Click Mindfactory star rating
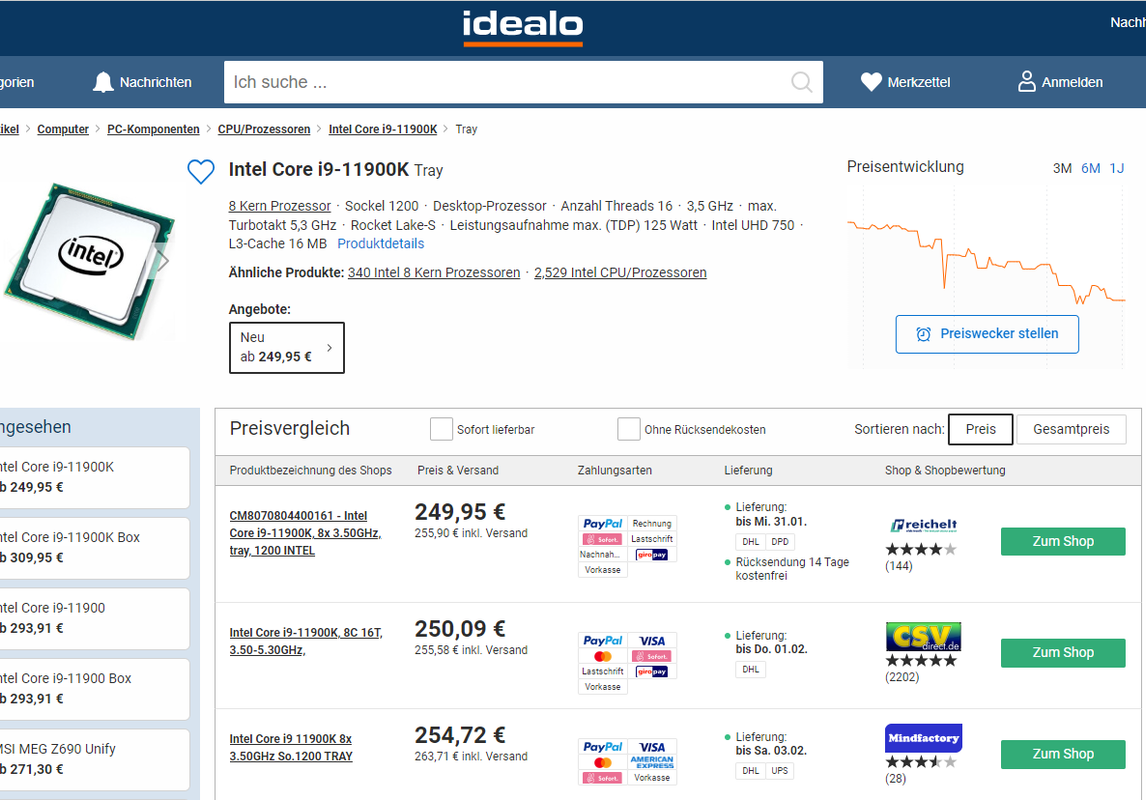This screenshot has height=800, width=1146. [x=921, y=762]
